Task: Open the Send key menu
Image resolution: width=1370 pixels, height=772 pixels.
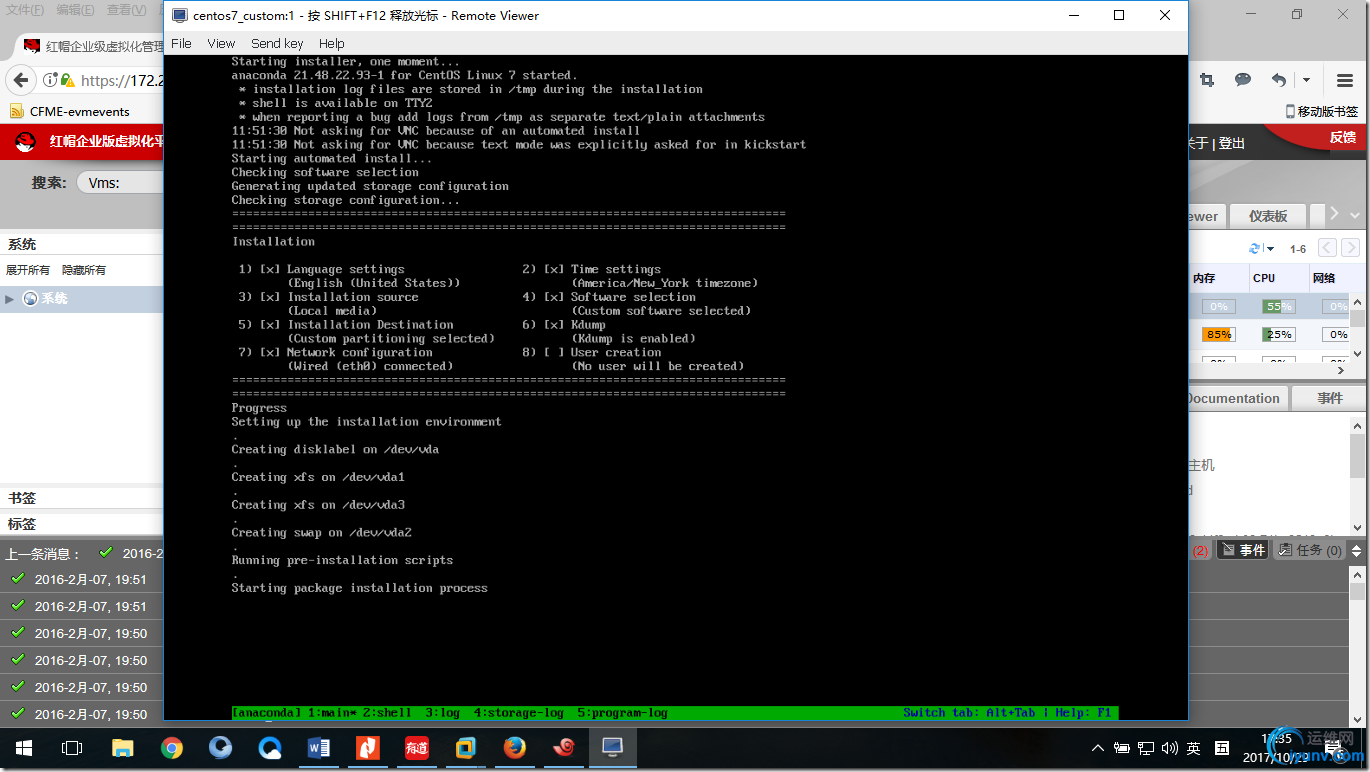Action: tap(277, 43)
